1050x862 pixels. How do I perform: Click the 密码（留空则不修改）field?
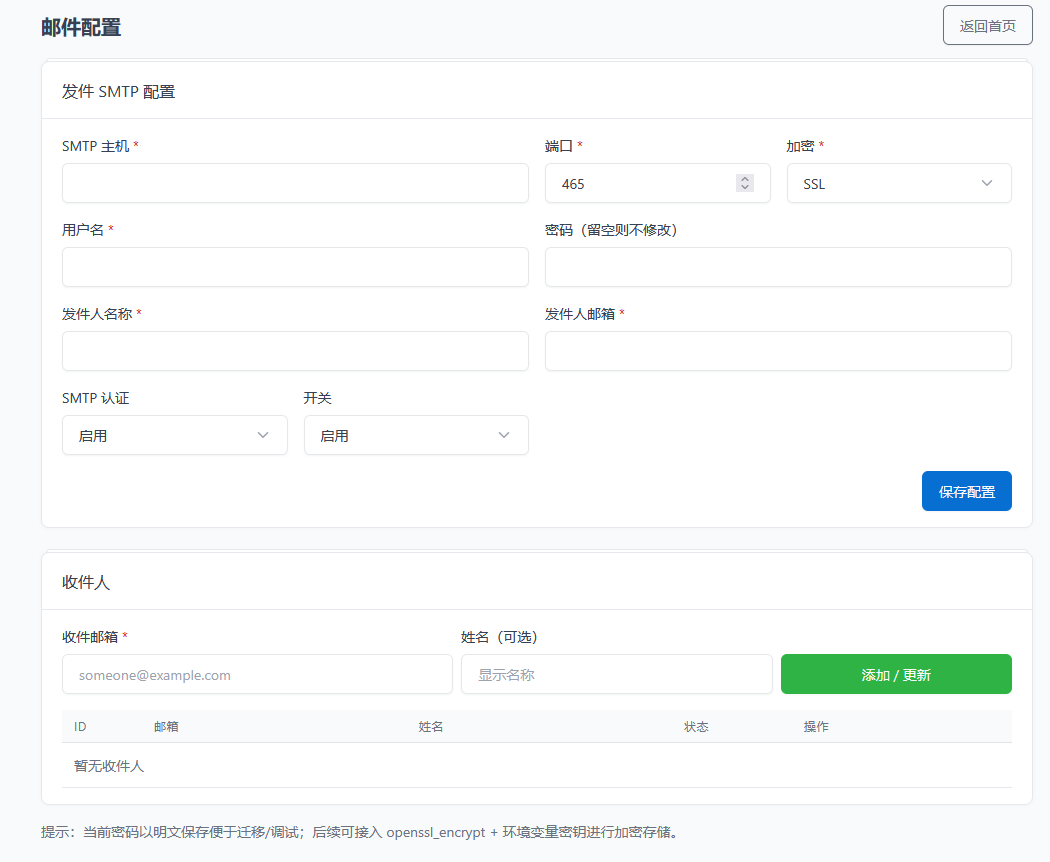tap(778, 267)
